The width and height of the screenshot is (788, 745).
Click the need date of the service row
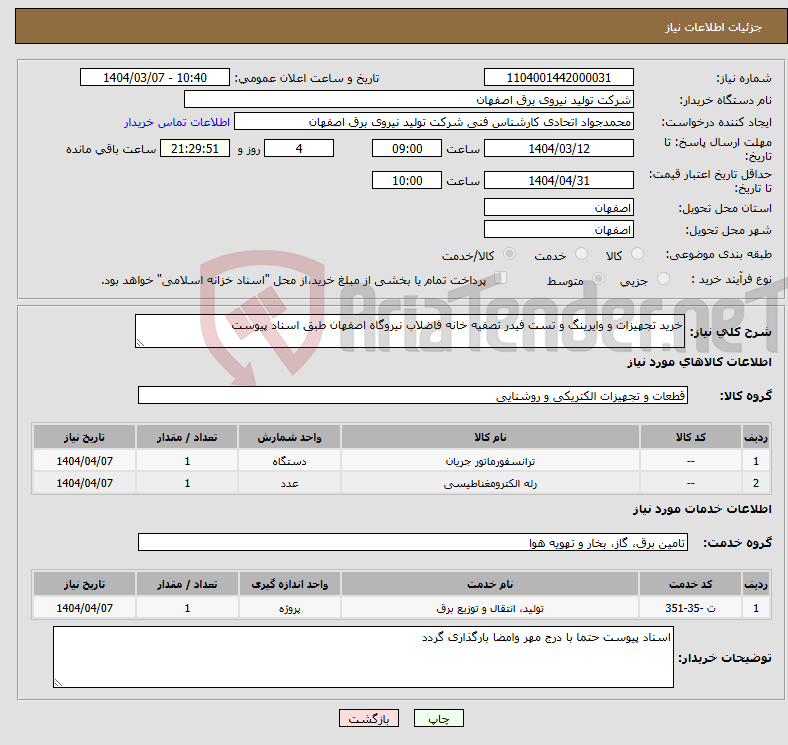84,608
